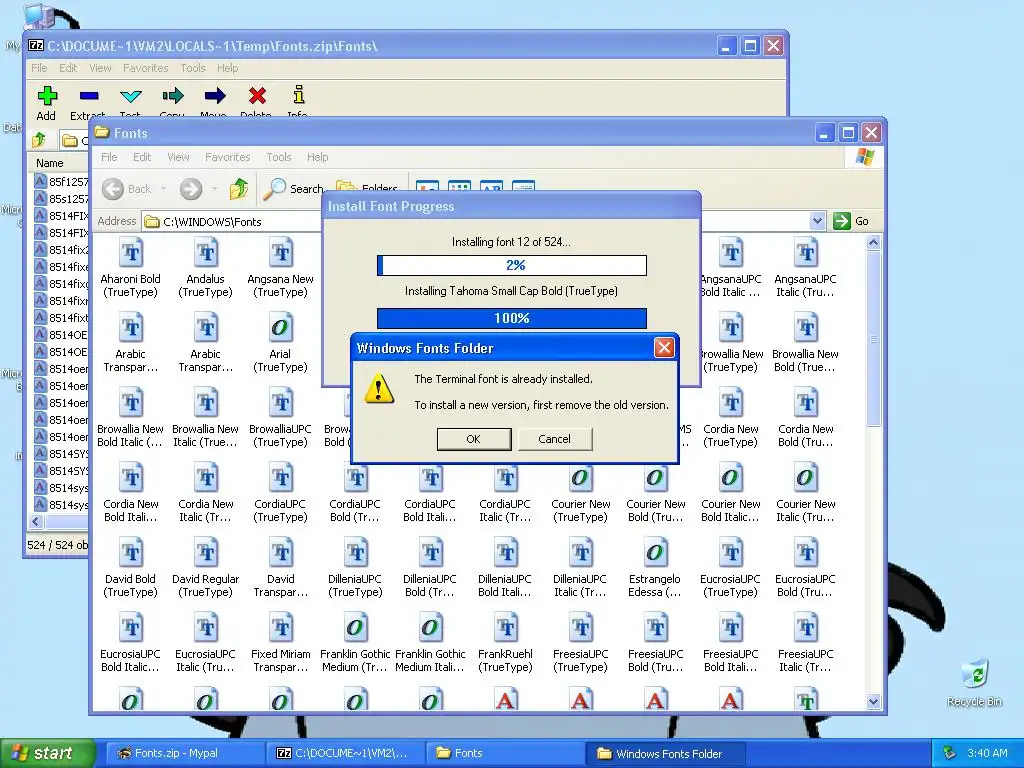
Task: Click 7-Zip horizontal scroll left arrow
Action: 36,521
